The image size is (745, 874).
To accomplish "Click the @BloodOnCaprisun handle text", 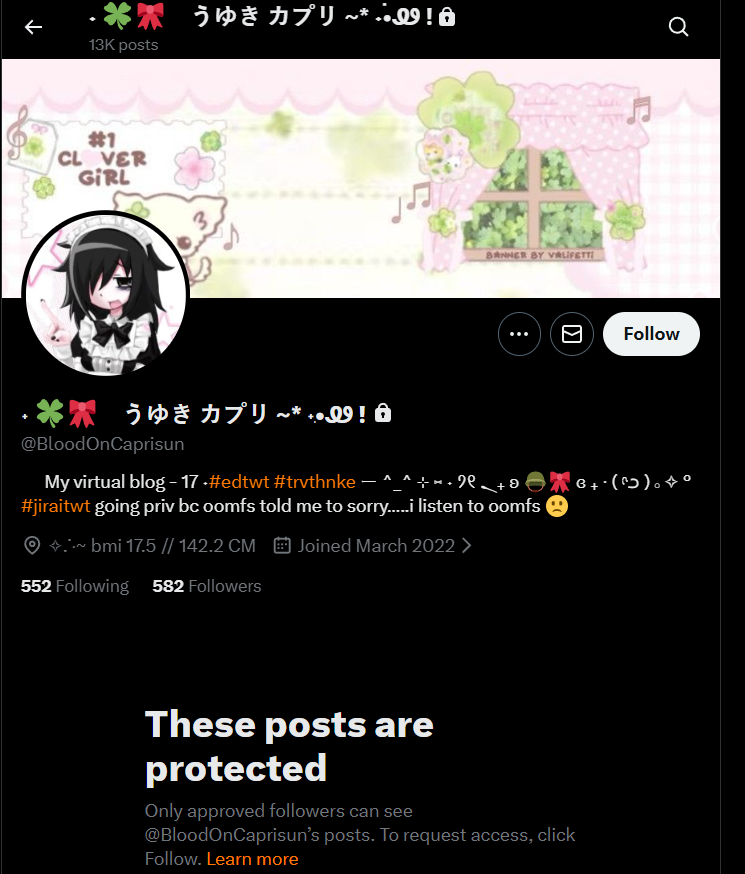I will (x=103, y=444).
